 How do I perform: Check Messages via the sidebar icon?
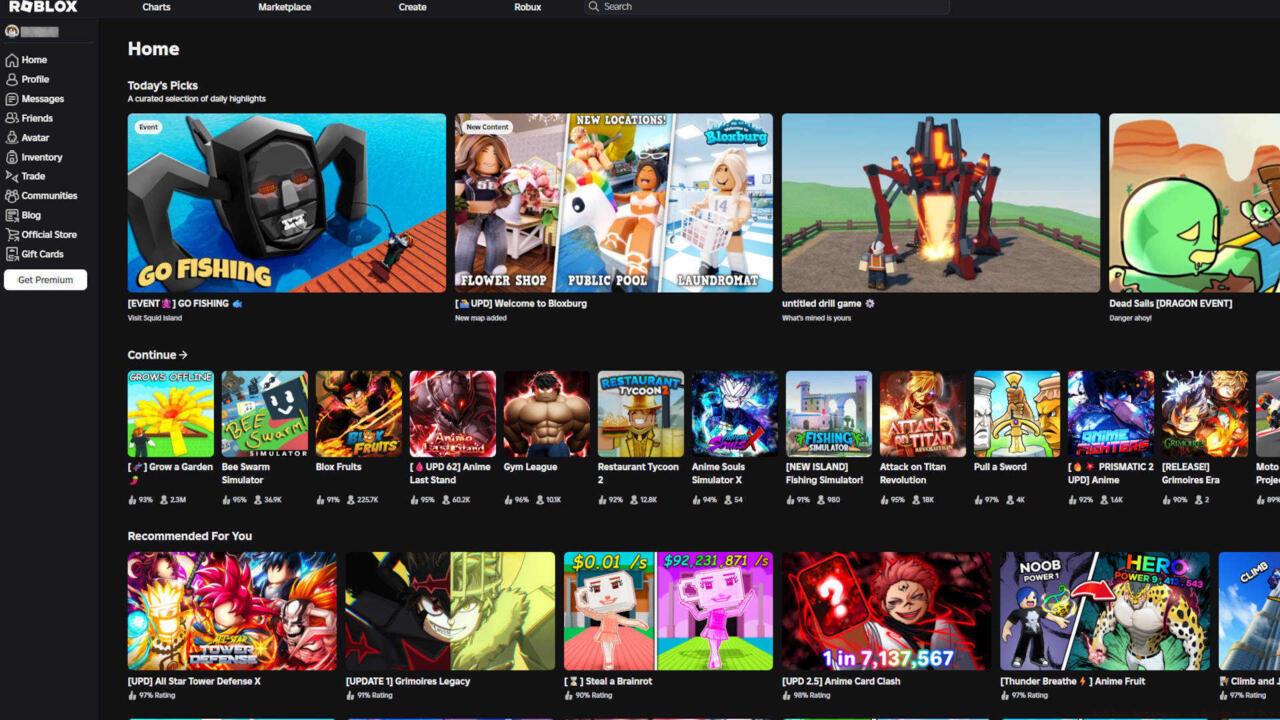point(14,98)
